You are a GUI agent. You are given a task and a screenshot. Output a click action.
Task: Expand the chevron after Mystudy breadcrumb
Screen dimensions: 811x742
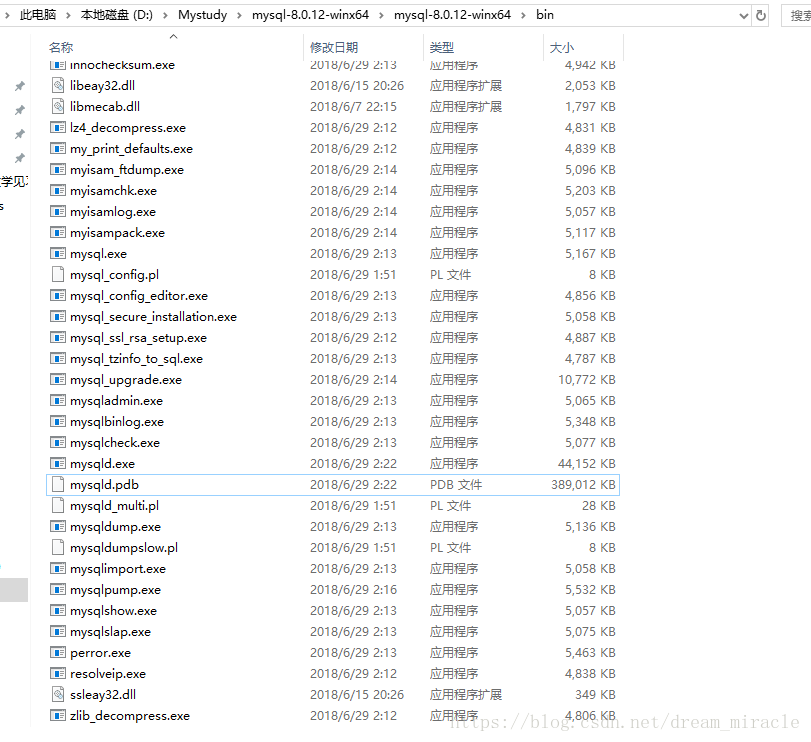pyautogui.click(x=239, y=16)
